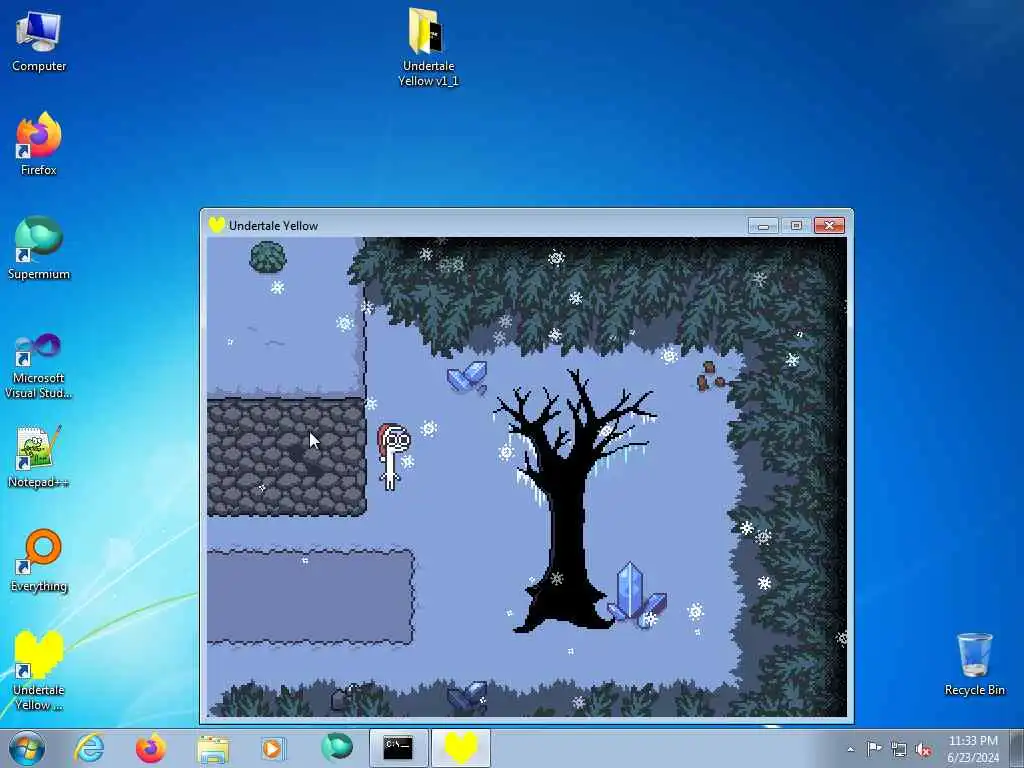Click the Undertale Yellow window title text
The width and height of the screenshot is (1024, 768).
coord(273,226)
